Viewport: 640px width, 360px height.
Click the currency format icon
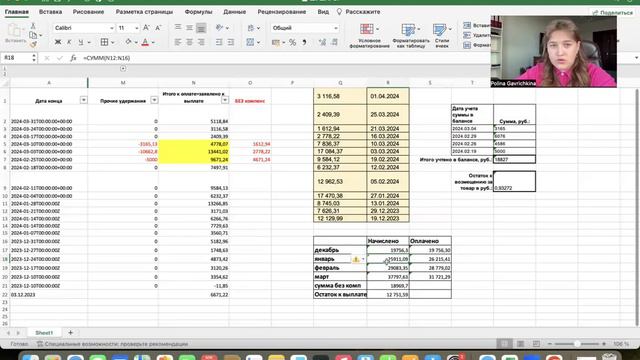tap(276, 42)
